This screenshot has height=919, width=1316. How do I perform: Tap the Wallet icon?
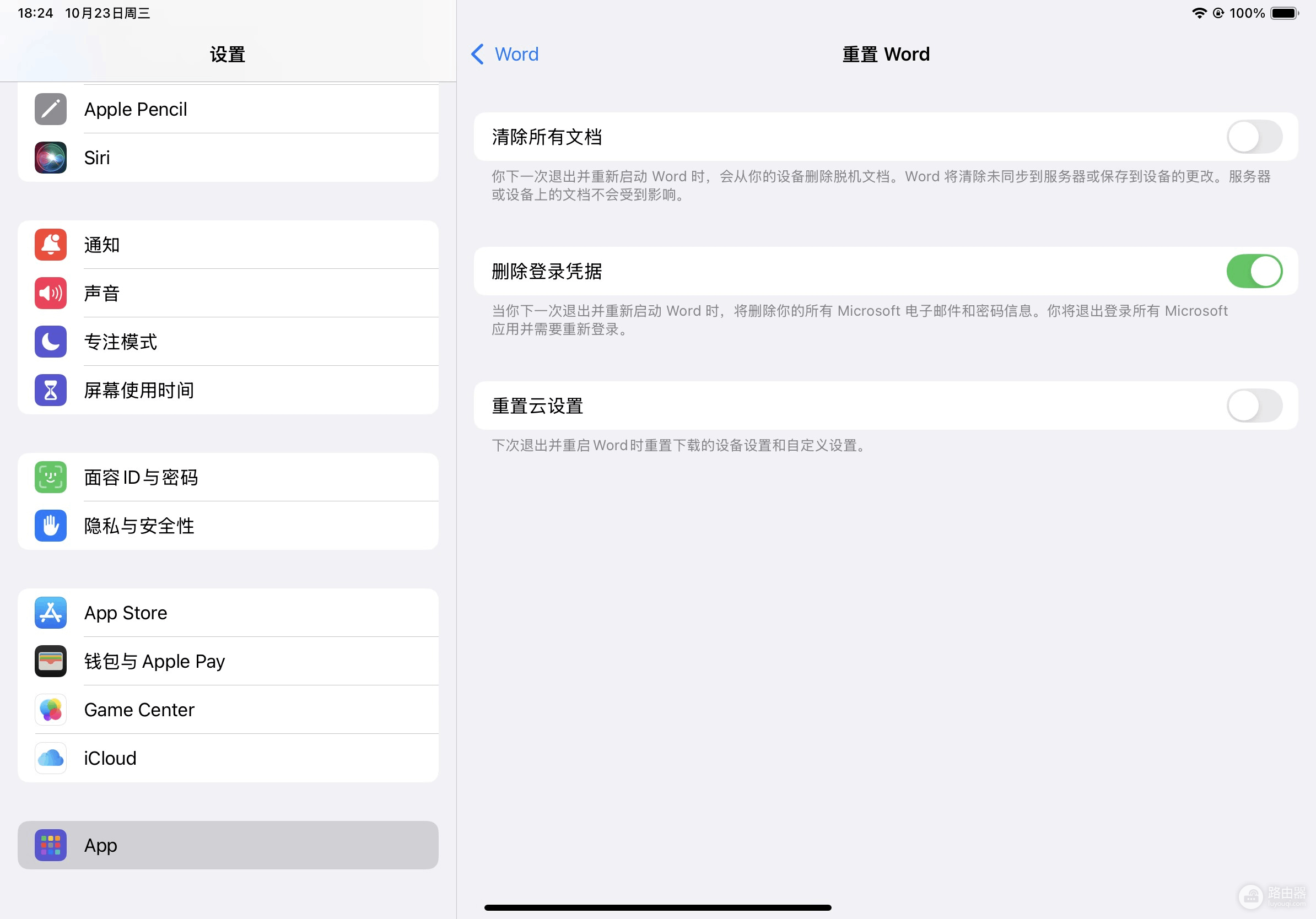51,661
